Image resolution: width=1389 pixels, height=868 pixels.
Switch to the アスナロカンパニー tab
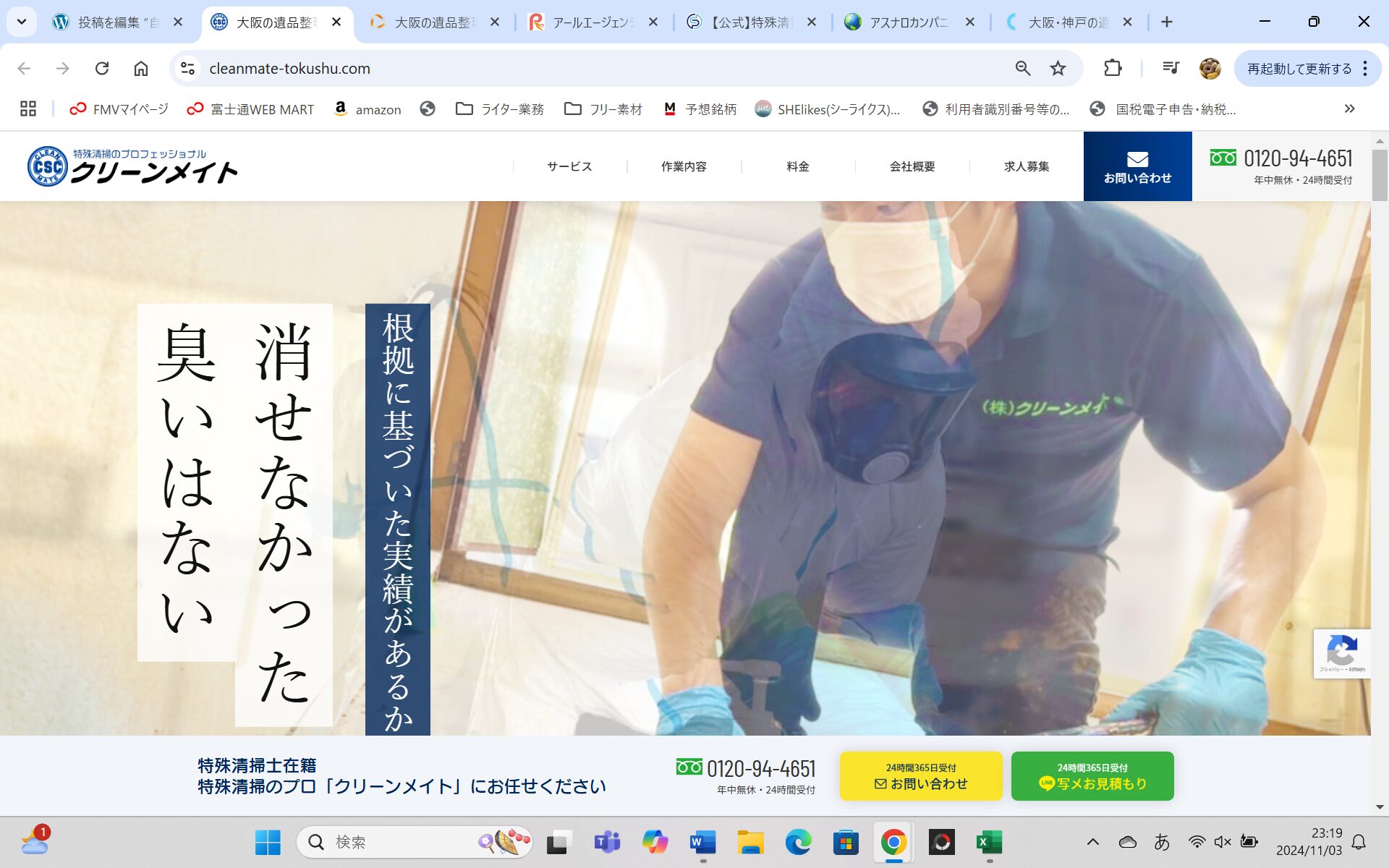tap(908, 22)
